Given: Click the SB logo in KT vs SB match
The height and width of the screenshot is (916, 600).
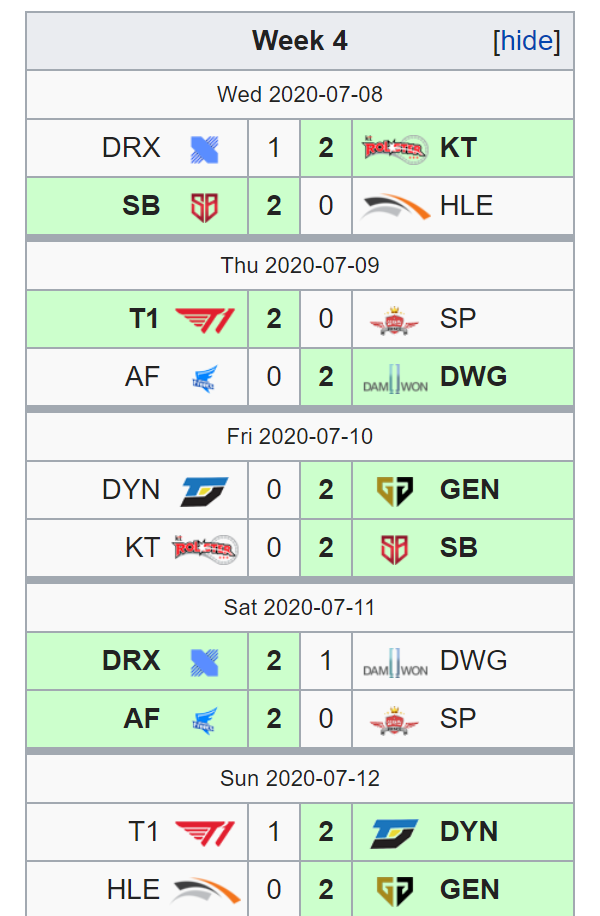Looking at the screenshot, I should tap(395, 549).
